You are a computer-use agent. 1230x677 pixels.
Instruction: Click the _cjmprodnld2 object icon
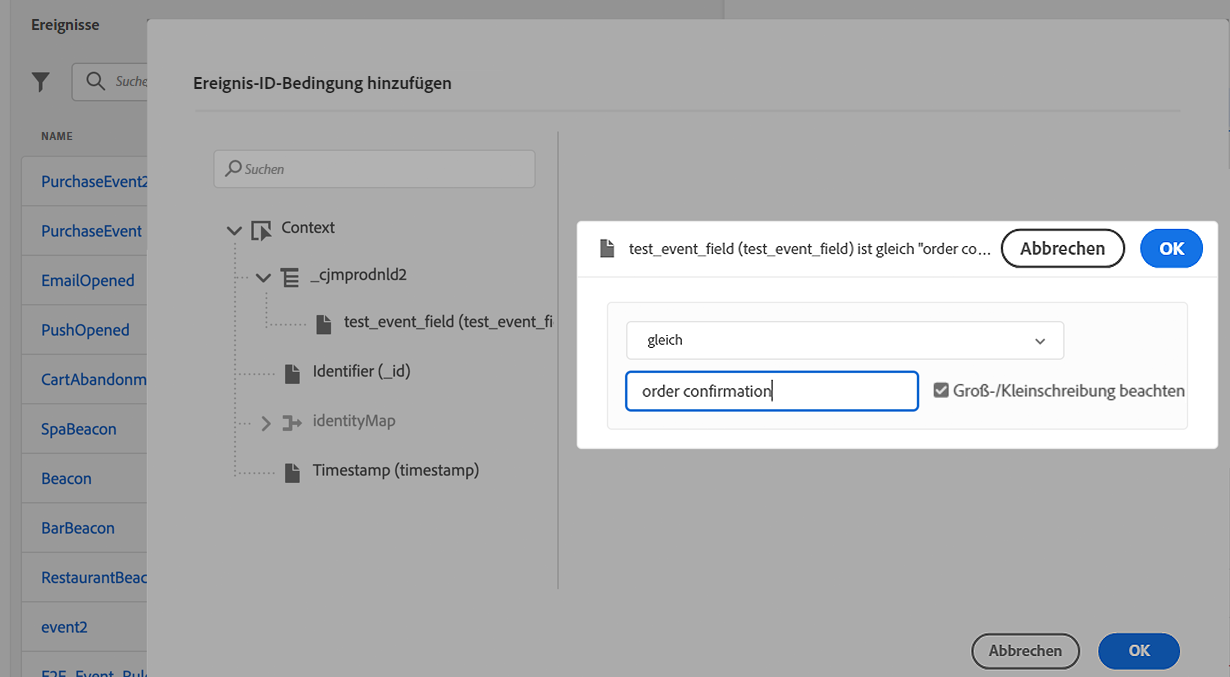(290, 278)
